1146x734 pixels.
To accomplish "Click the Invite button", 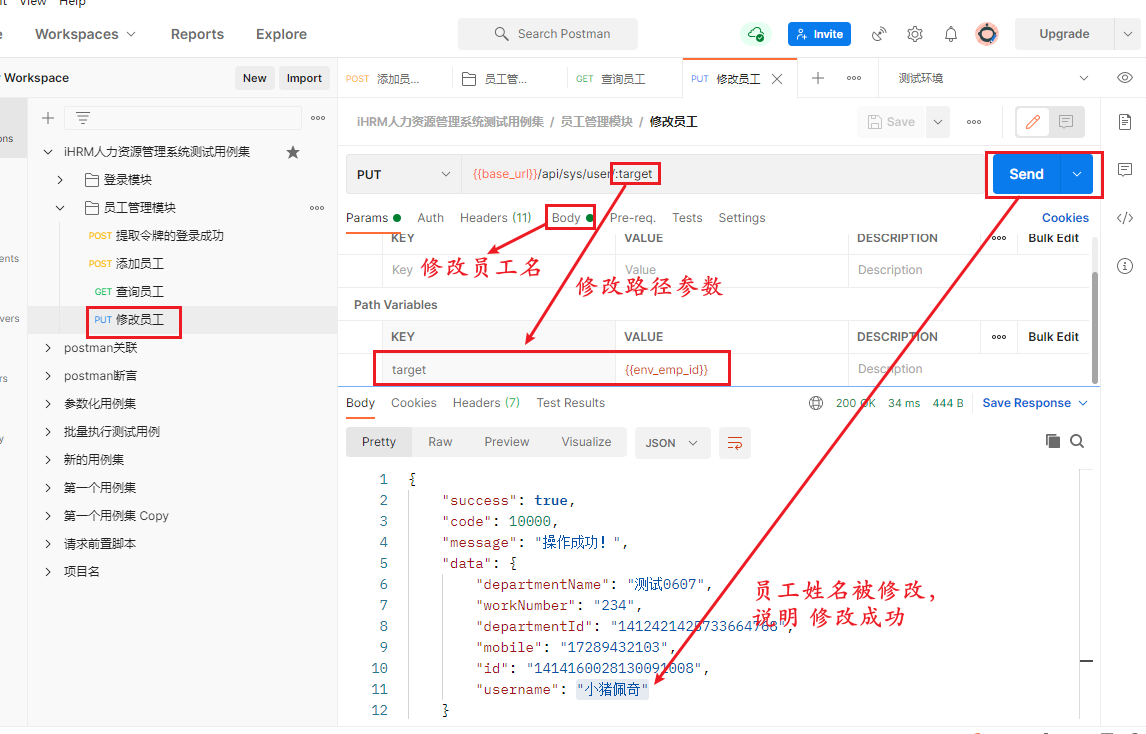I will tap(819, 34).
